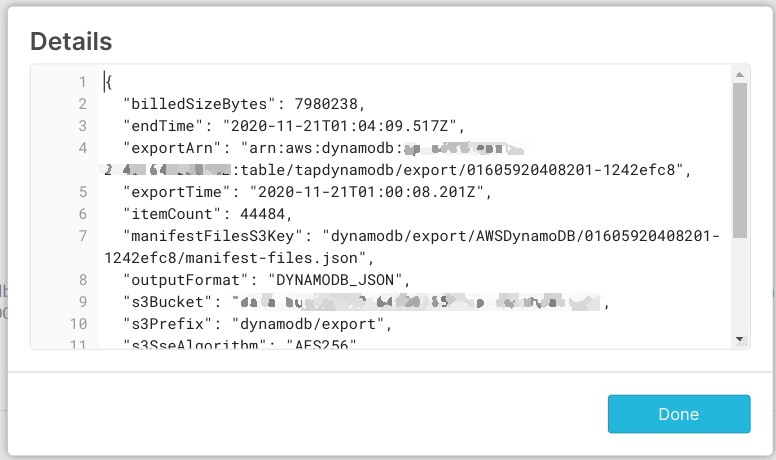
Task: Click line number 7 in the gutter
Action: click(82, 236)
